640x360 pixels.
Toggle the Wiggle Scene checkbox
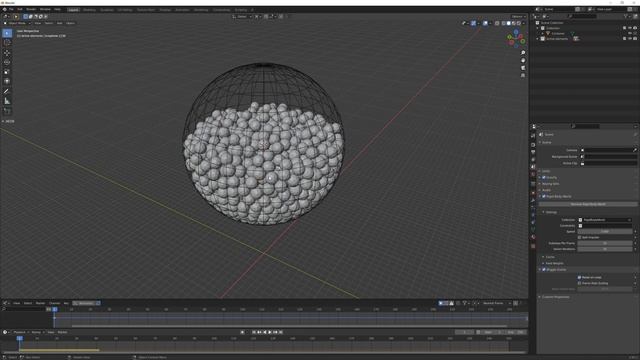(544, 270)
